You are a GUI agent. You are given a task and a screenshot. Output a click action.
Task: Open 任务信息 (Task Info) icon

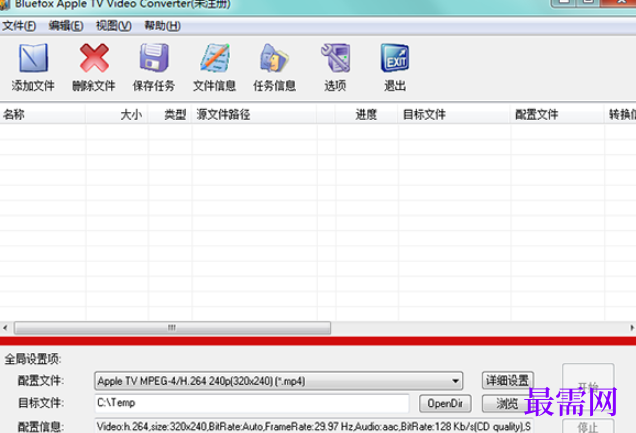point(275,58)
